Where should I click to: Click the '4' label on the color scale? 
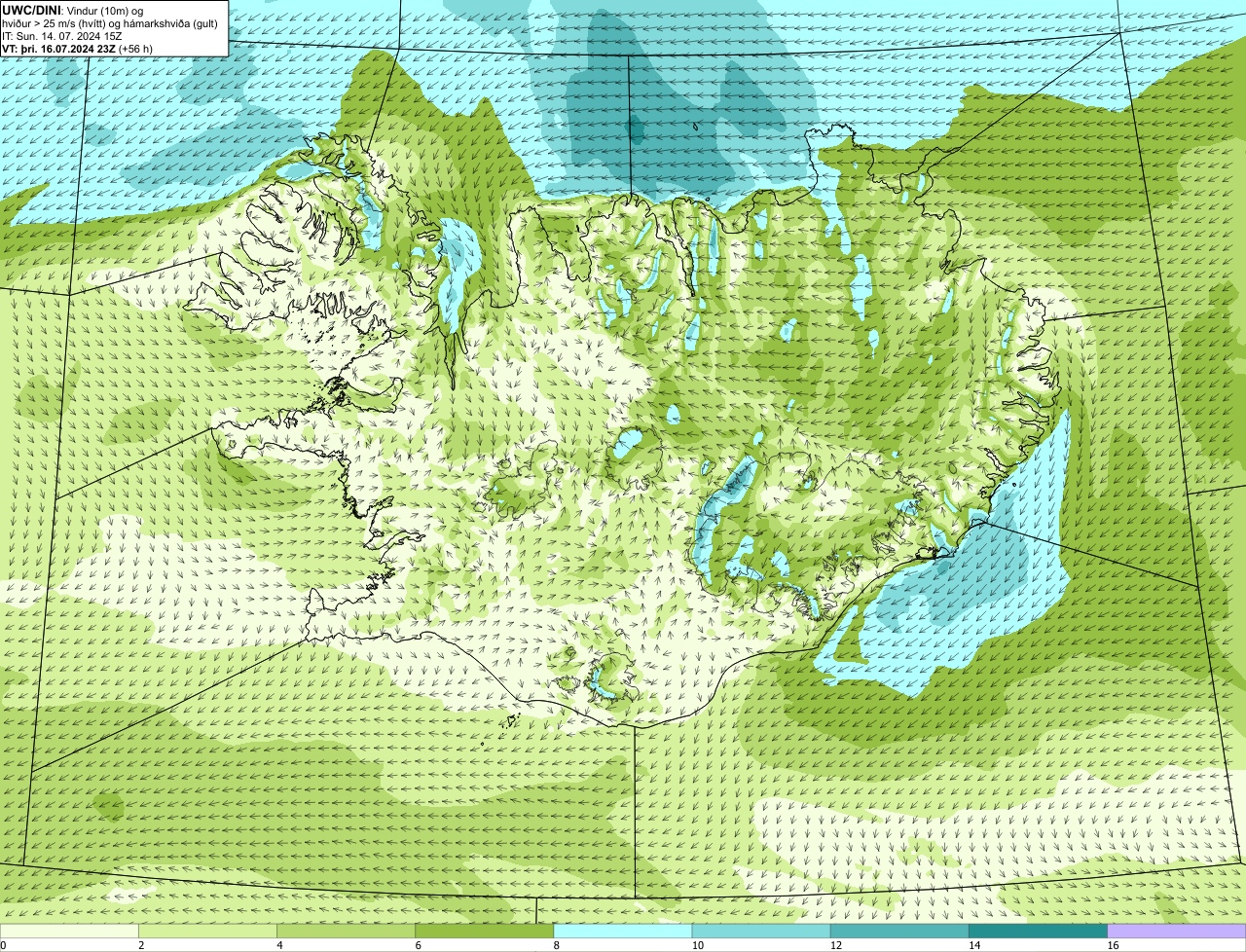279,945
